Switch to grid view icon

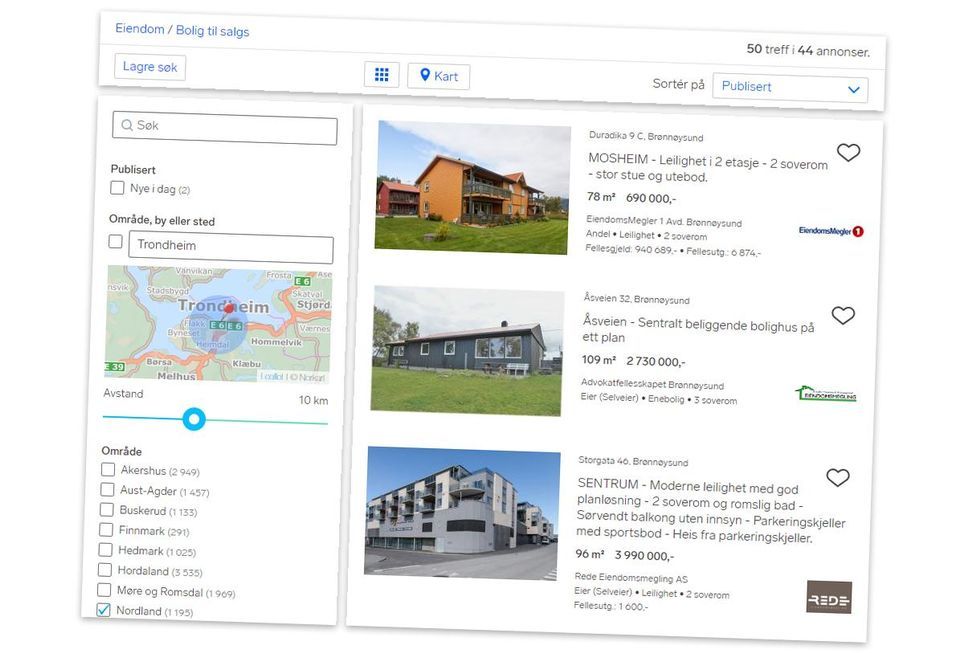[381, 75]
